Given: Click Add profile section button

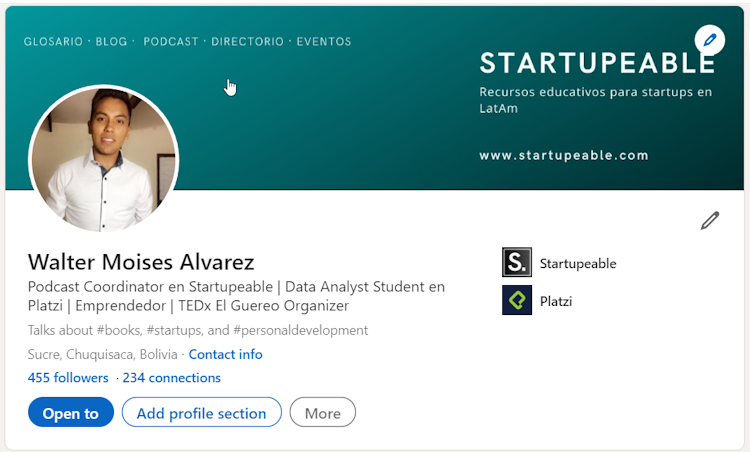Looking at the screenshot, I should click(x=201, y=413).
